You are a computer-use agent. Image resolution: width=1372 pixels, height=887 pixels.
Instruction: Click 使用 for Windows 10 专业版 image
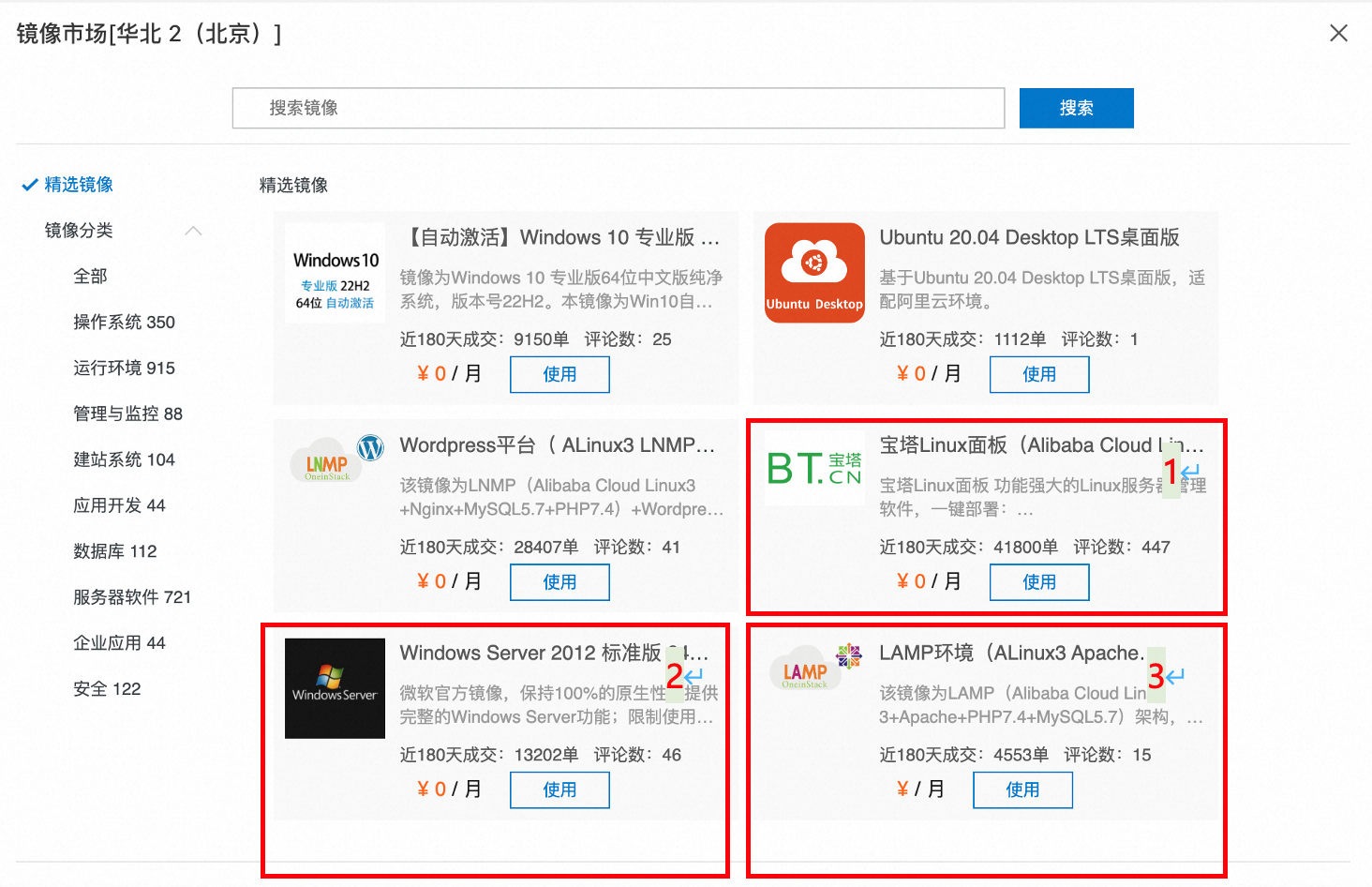click(x=559, y=374)
